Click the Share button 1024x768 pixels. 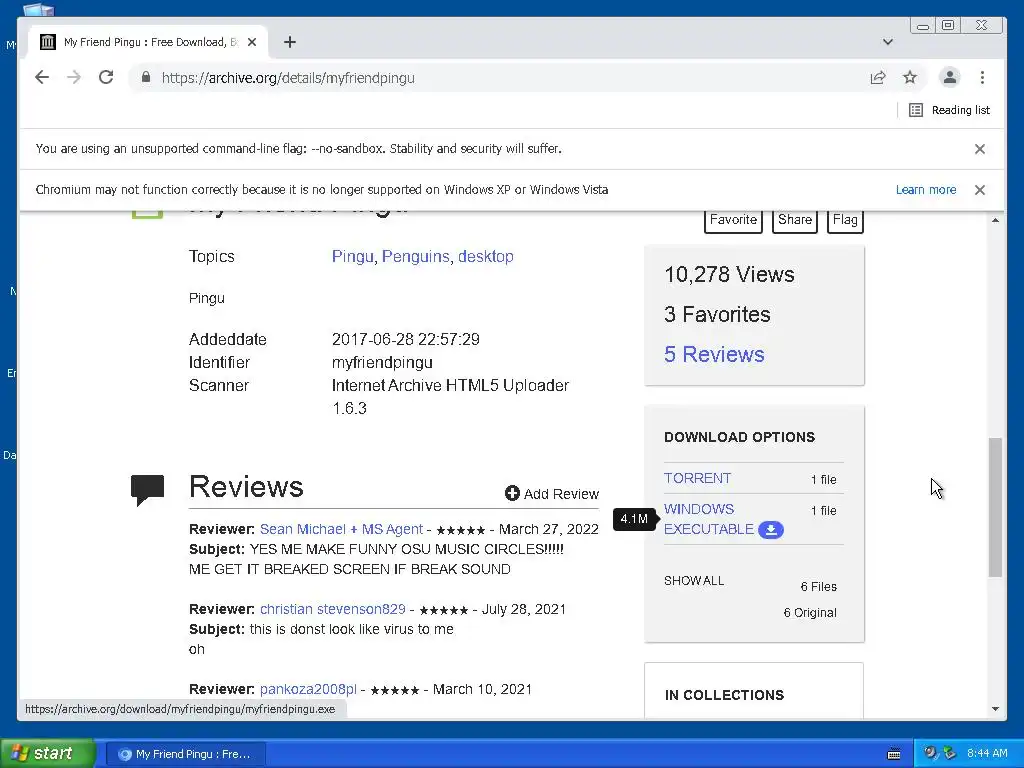click(794, 219)
